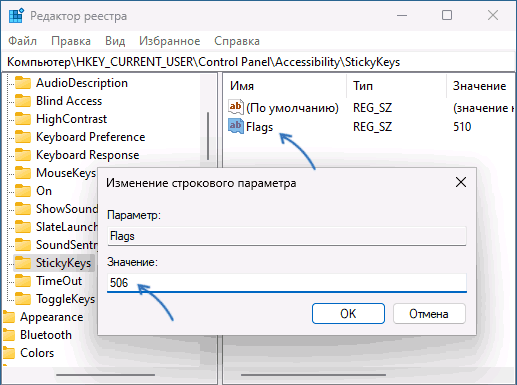The height and width of the screenshot is (385, 517).
Task: Click the tree pane vertical scrollbar thumb
Action: coord(208,136)
